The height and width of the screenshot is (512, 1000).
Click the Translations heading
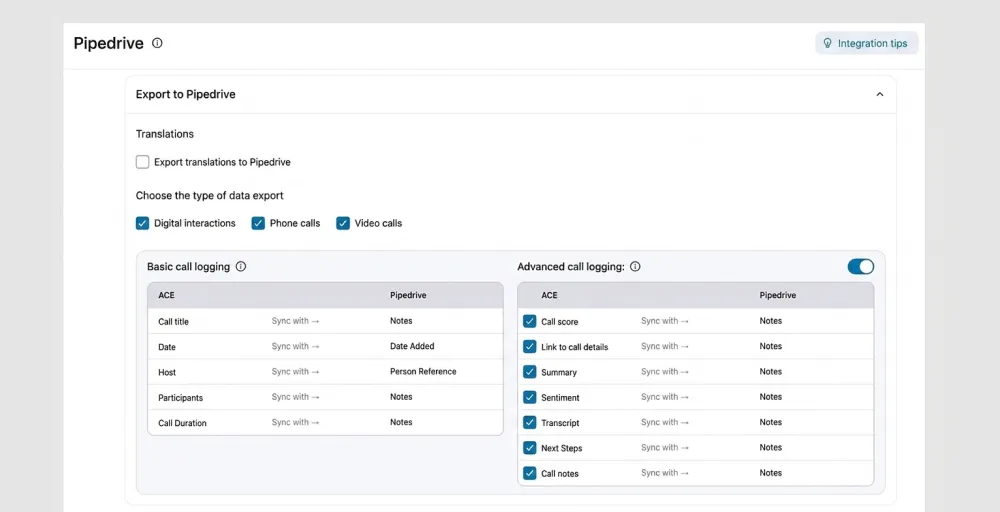point(165,134)
